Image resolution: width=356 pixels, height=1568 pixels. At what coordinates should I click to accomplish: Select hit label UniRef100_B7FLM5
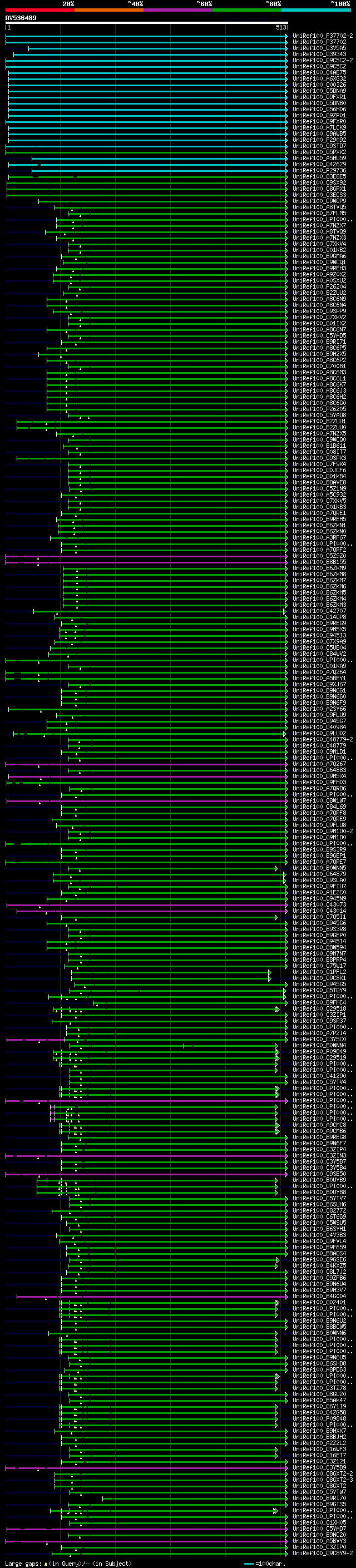pyautogui.click(x=319, y=213)
